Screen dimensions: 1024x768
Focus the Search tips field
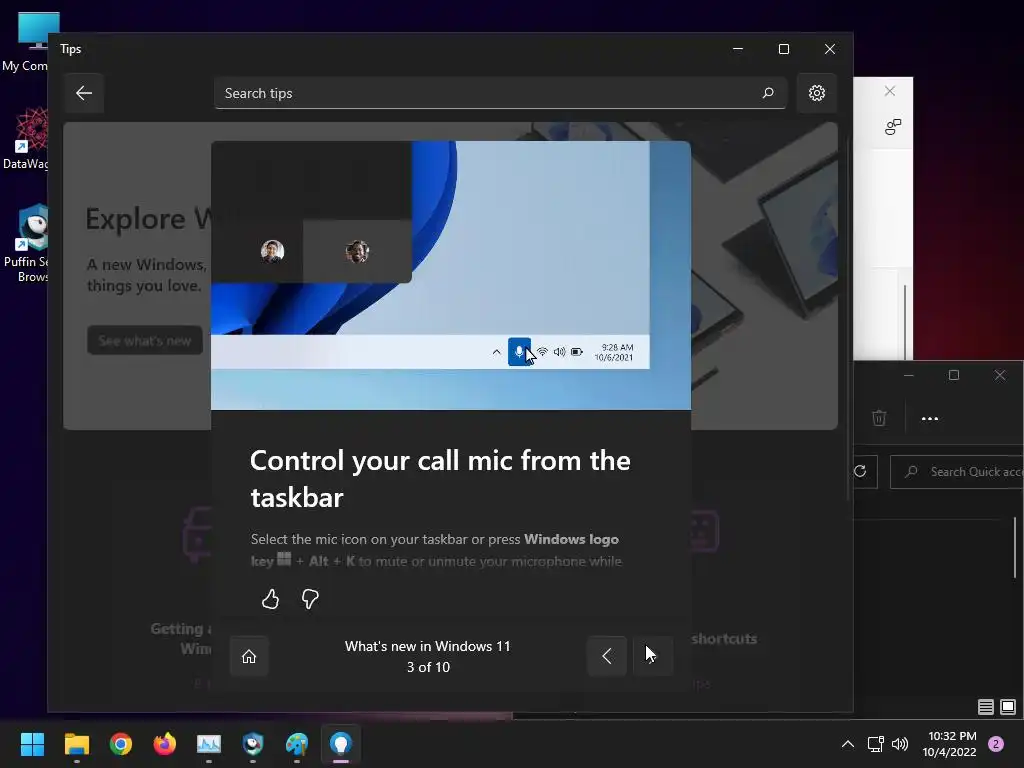click(500, 93)
